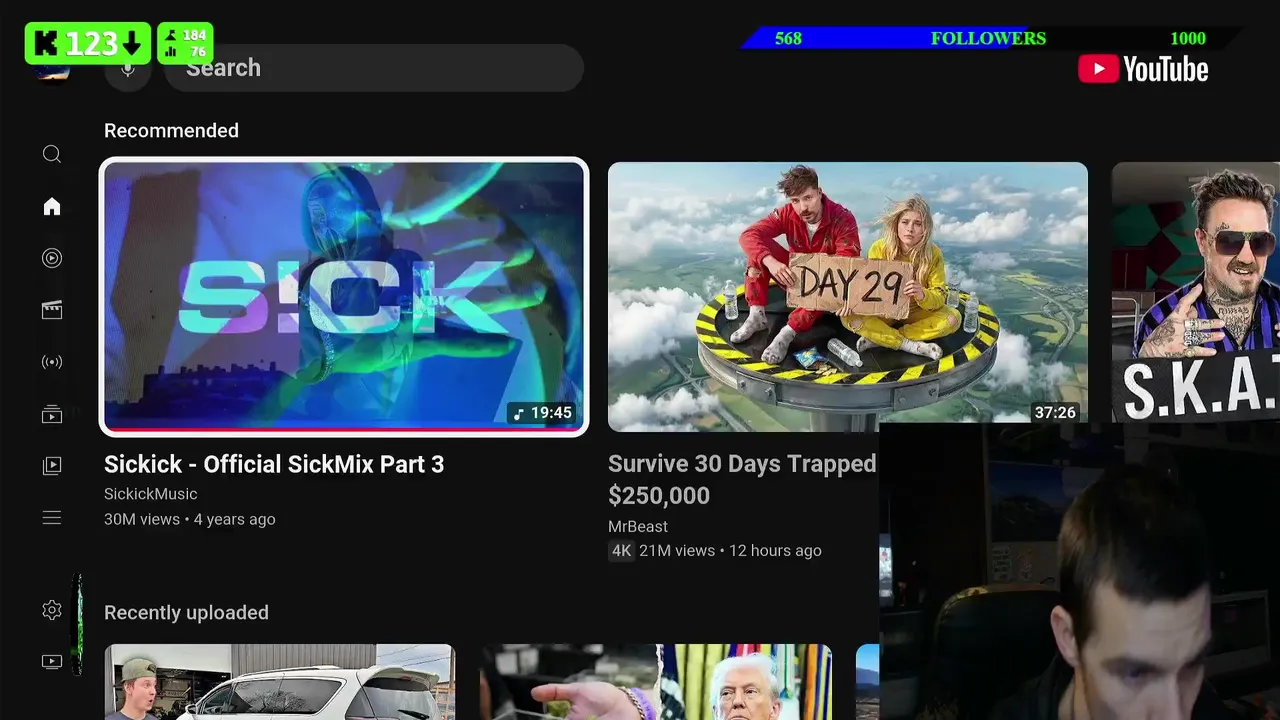Screen dimensions: 1280x720
Task: Click the '568' follower count
Action: coord(788,38)
